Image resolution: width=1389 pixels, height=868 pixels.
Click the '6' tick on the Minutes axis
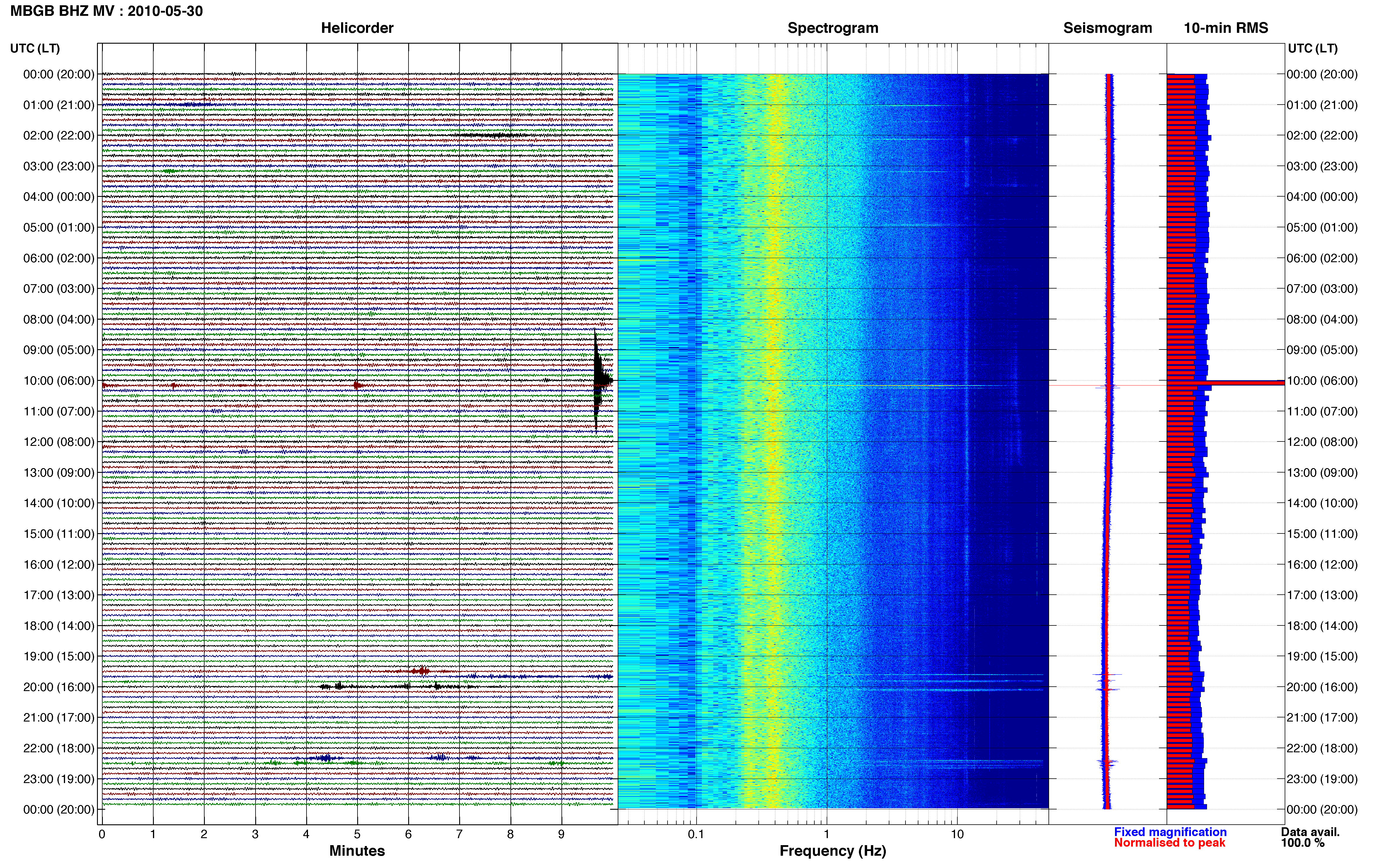click(408, 834)
